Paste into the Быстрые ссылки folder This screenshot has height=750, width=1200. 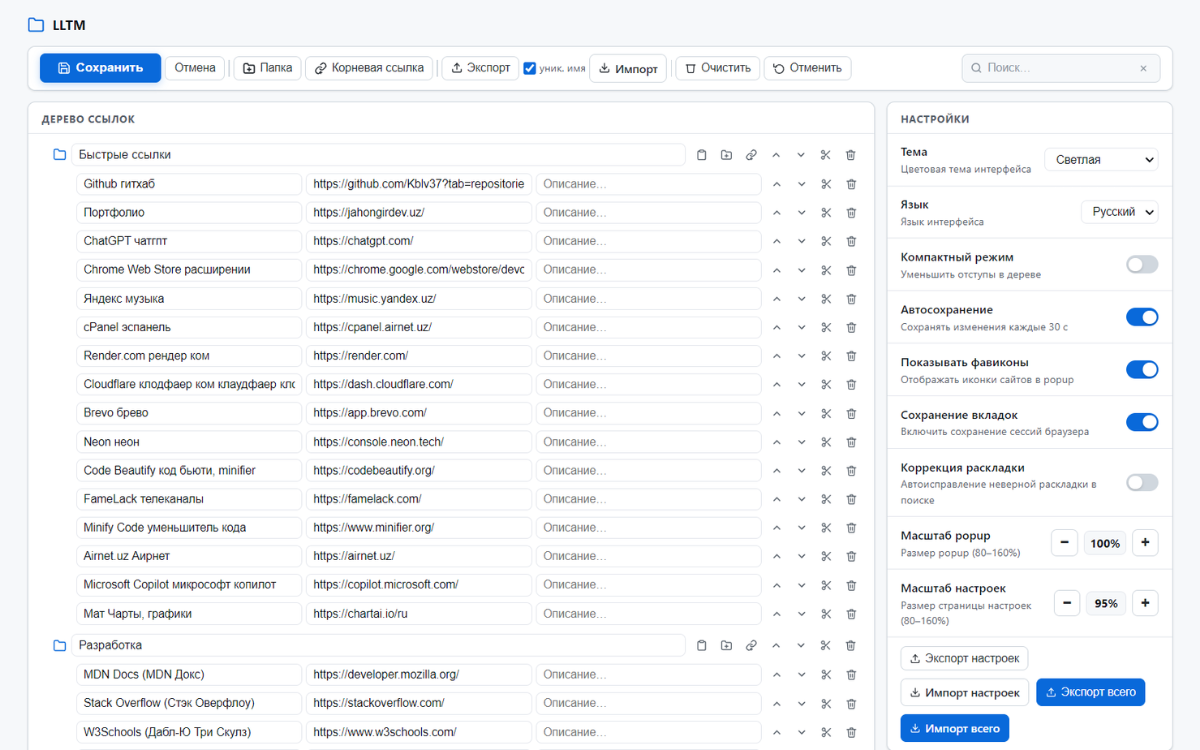pos(701,155)
